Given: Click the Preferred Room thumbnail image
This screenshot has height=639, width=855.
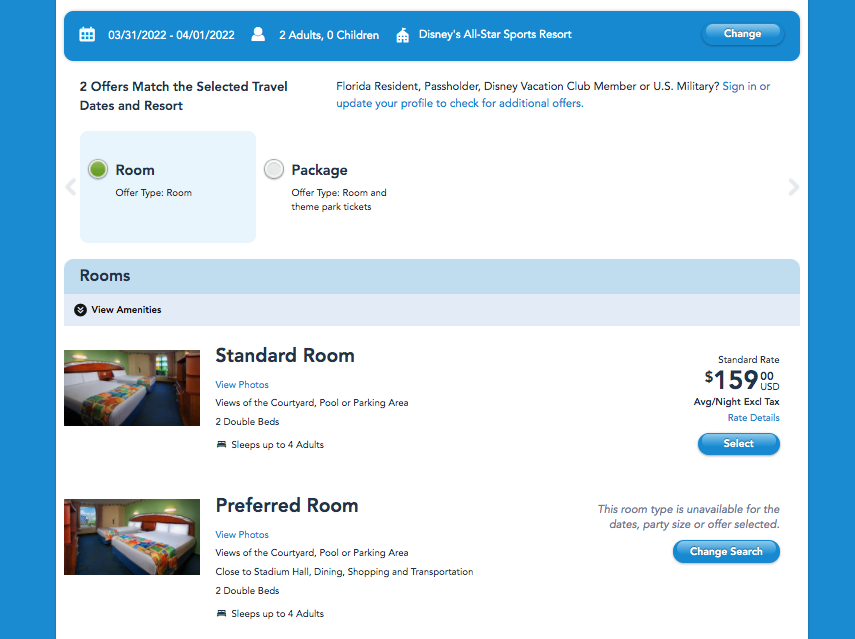Looking at the screenshot, I should (132, 537).
